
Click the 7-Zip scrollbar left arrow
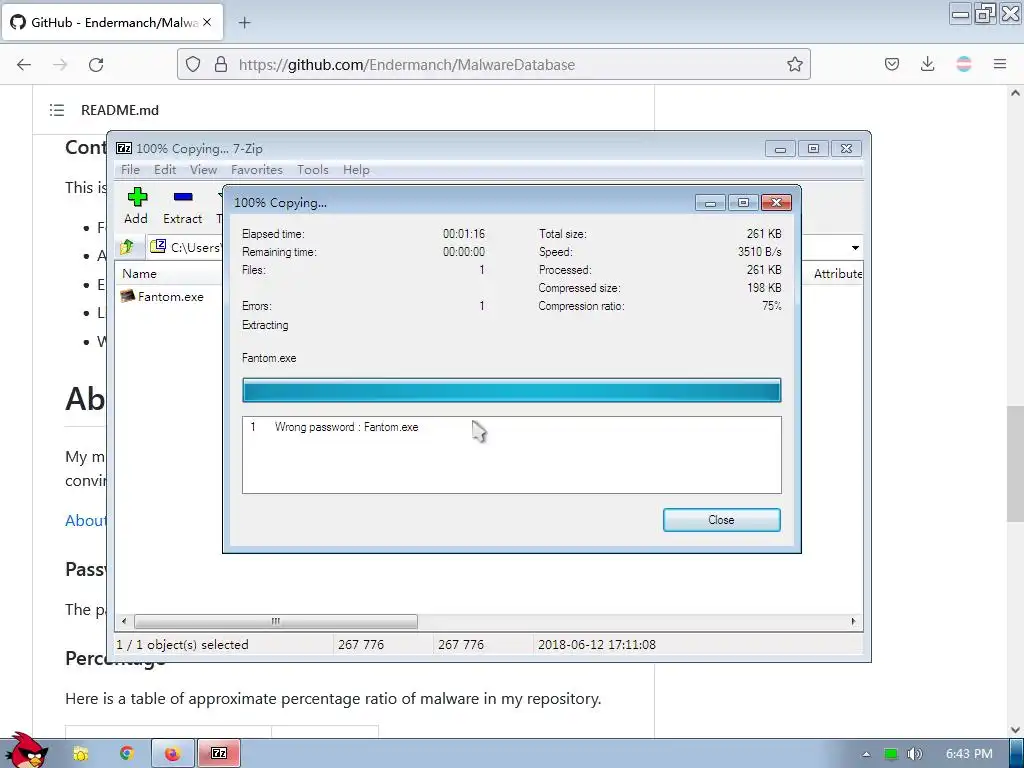[125, 621]
